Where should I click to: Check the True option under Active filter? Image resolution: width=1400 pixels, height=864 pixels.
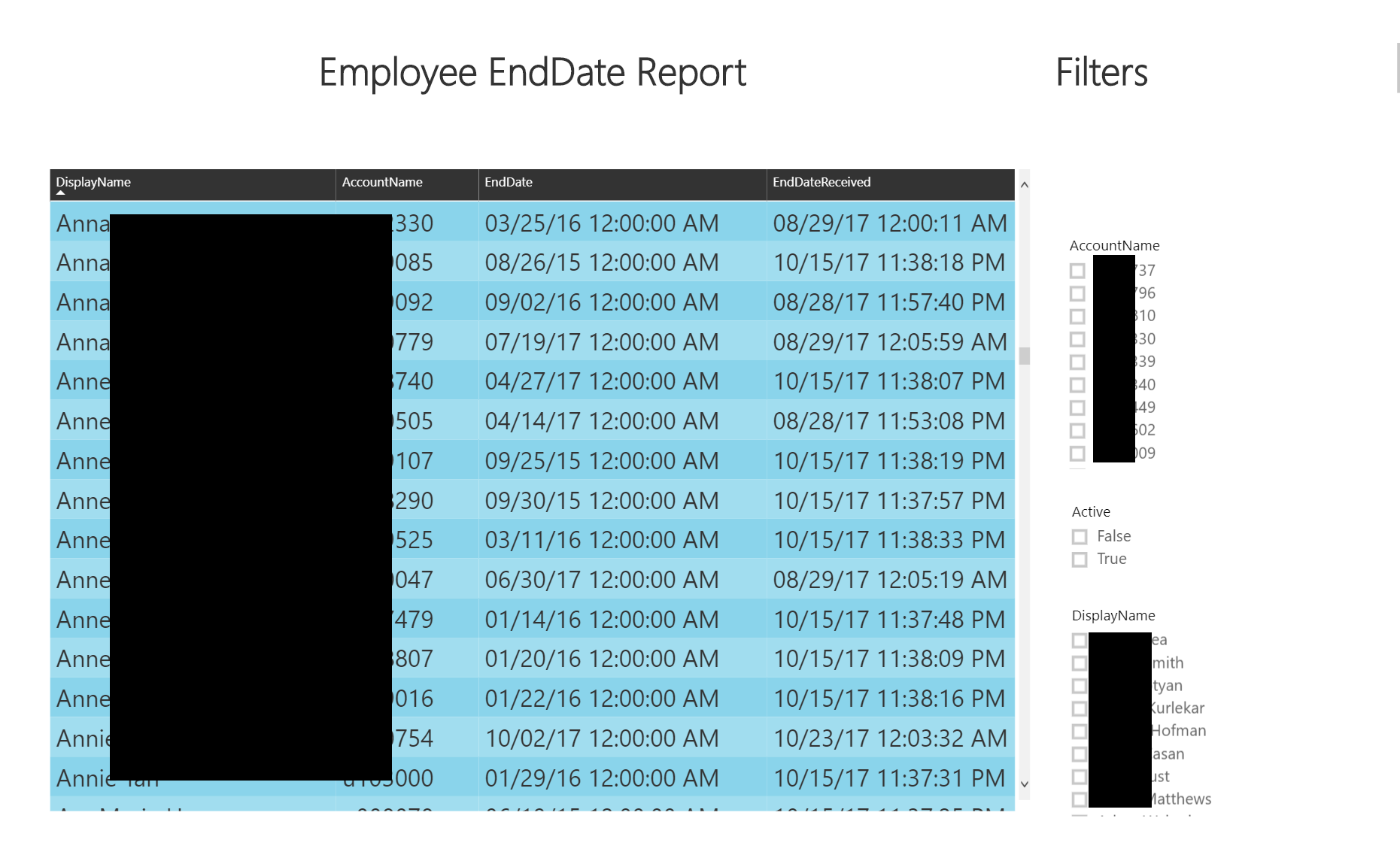click(1079, 559)
